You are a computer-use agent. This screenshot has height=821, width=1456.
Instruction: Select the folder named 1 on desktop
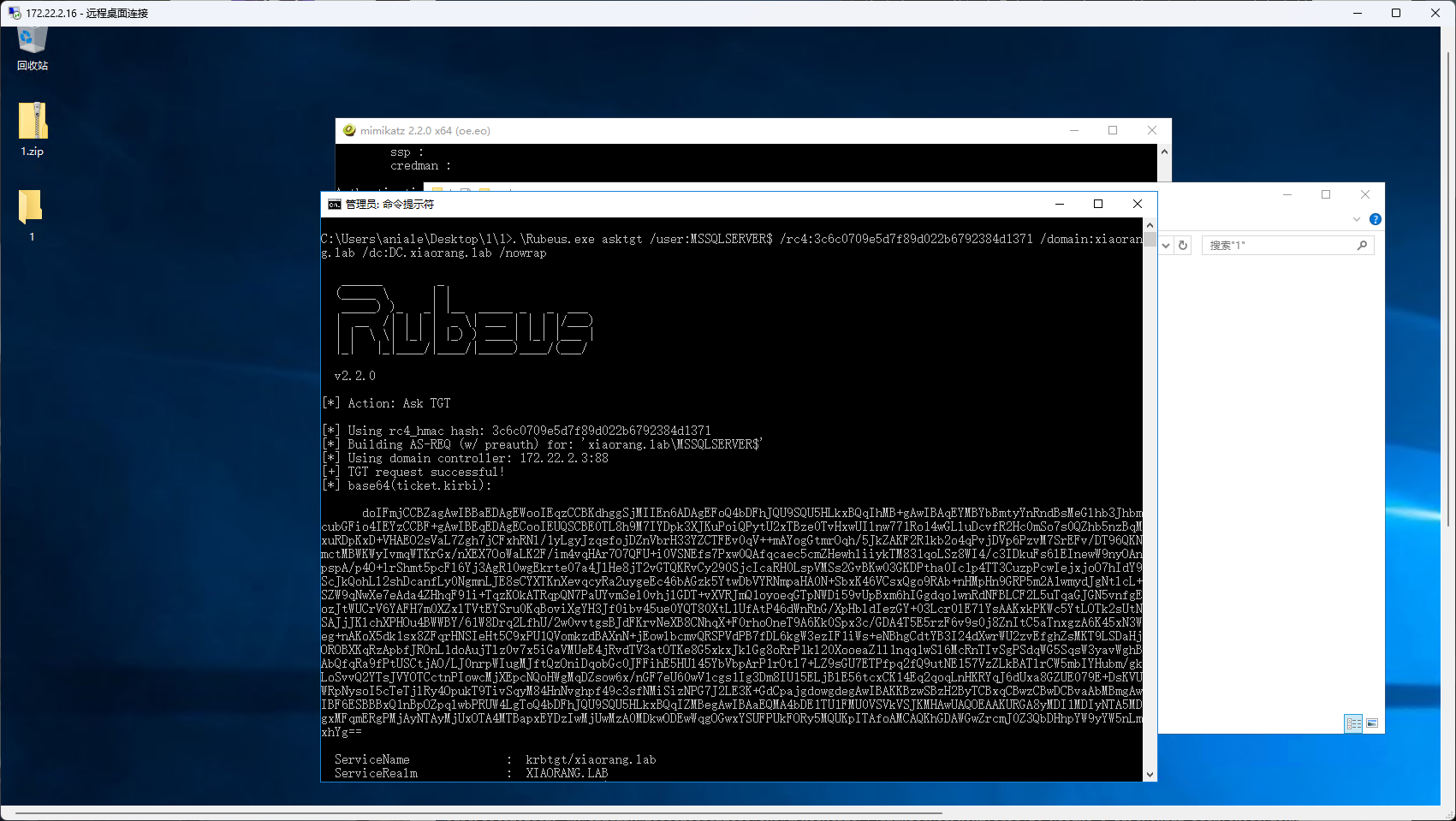(31, 215)
